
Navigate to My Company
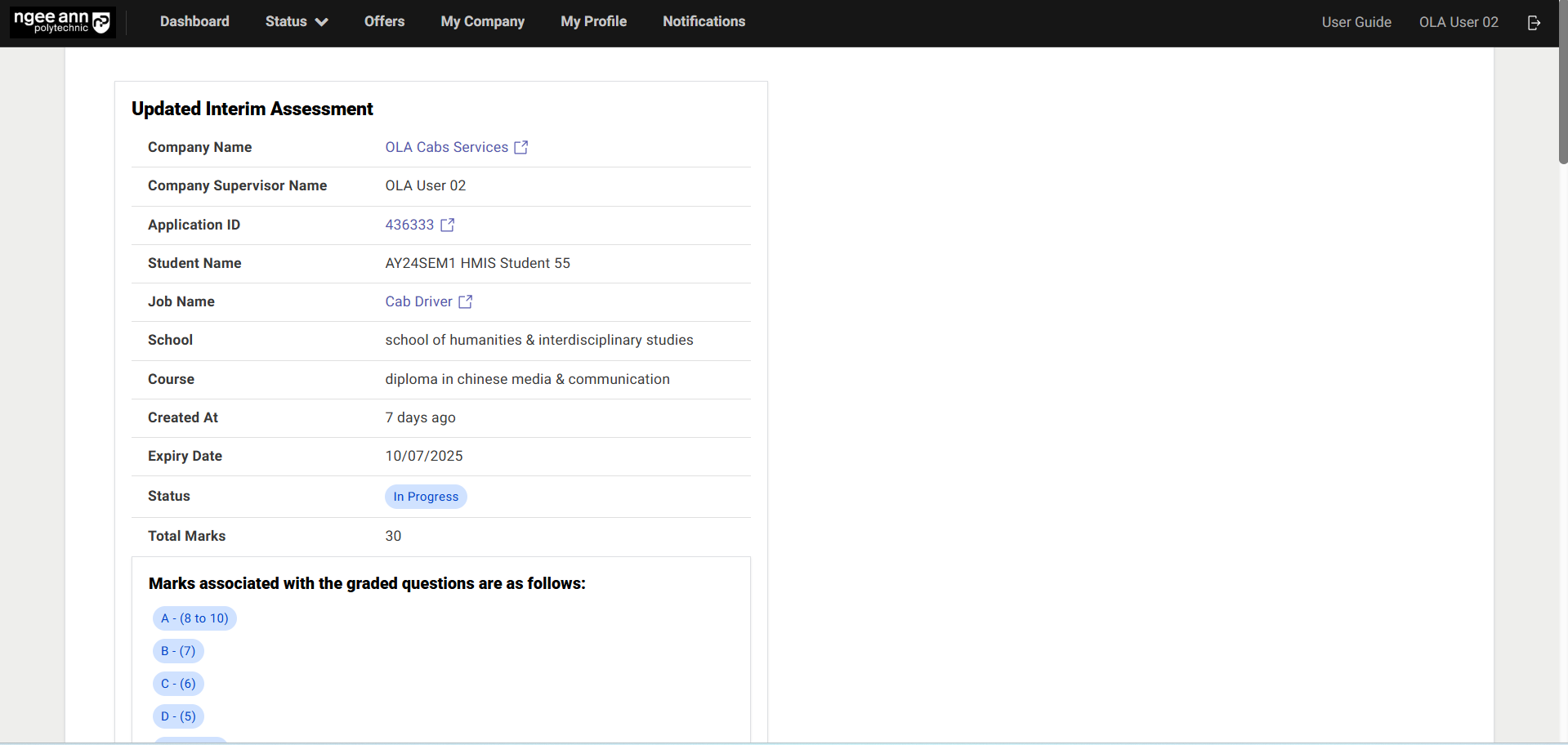[482, 21]
